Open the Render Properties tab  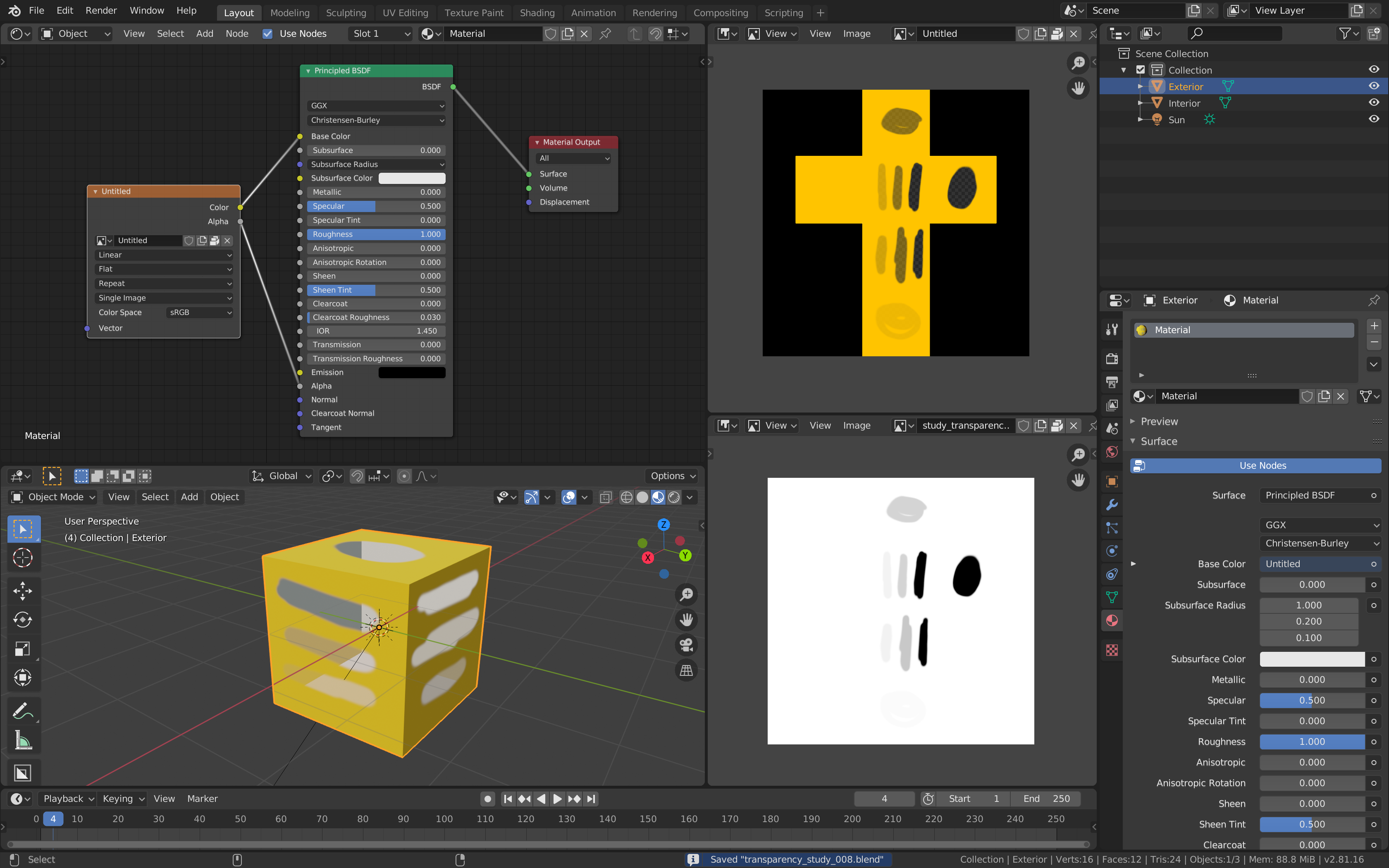1112,358
